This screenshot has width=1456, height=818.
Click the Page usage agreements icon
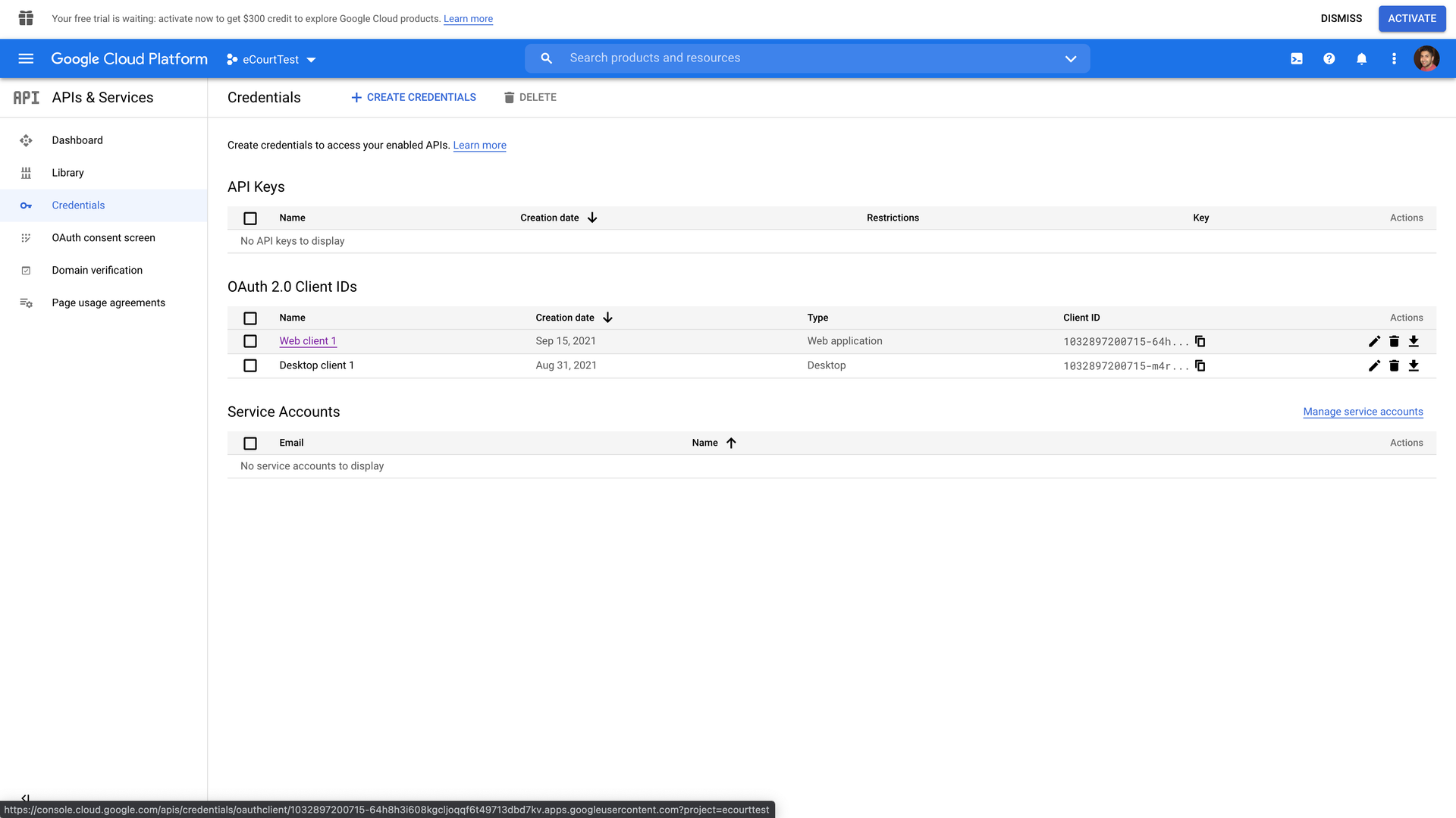point(26,302)
